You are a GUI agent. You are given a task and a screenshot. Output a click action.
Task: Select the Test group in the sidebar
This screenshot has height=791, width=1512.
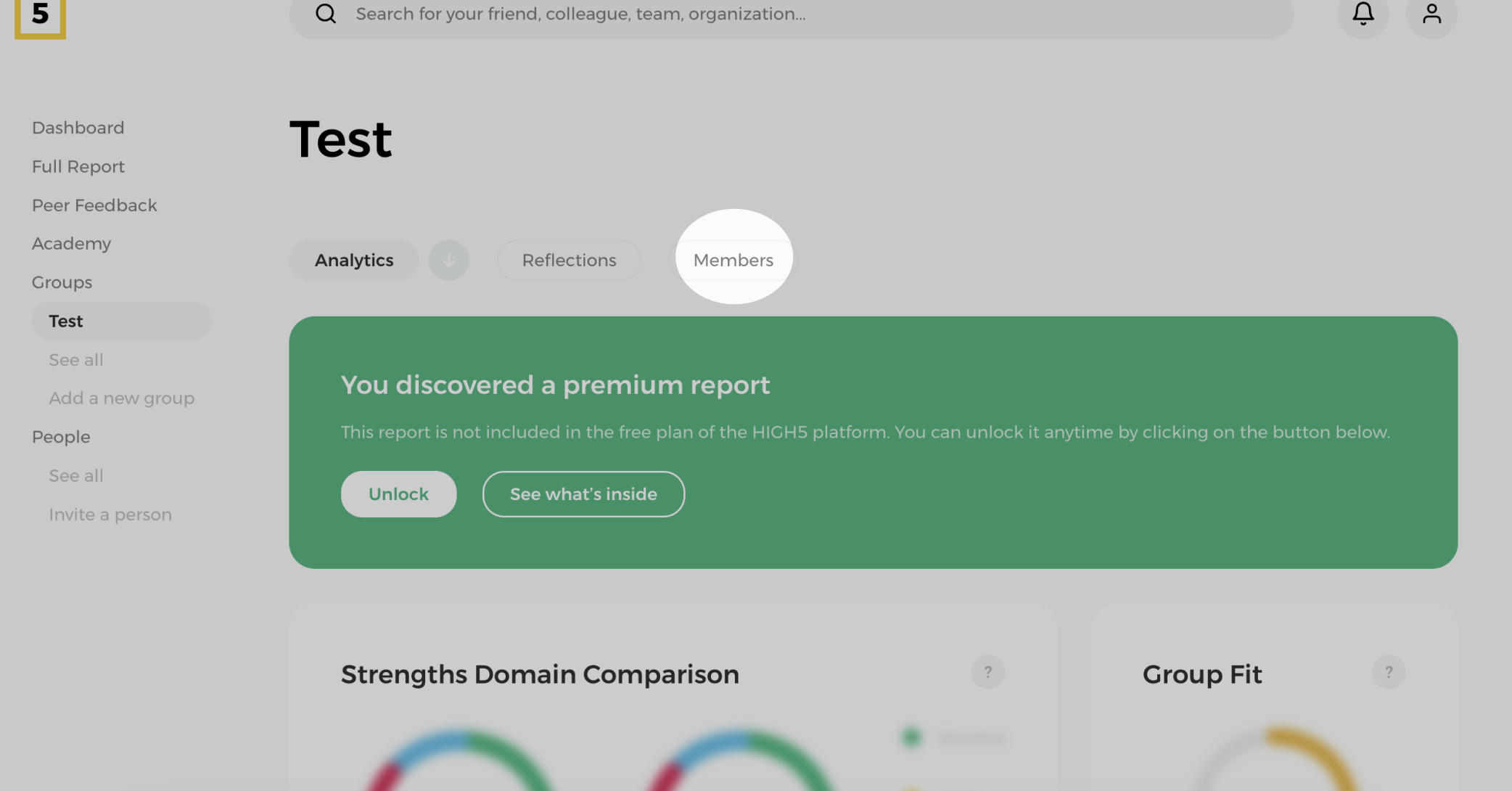pyautogui.click(x=66, y=321)
